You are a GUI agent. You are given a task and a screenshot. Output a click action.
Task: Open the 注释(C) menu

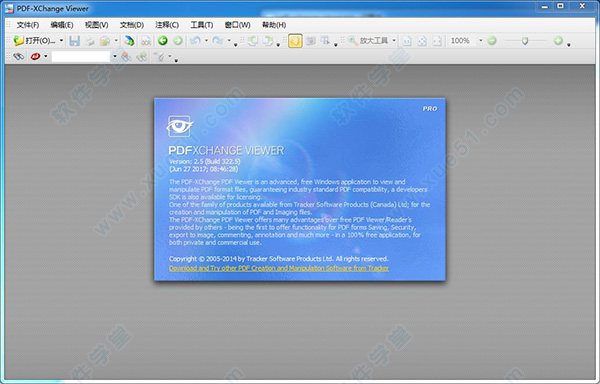[167, 25]
